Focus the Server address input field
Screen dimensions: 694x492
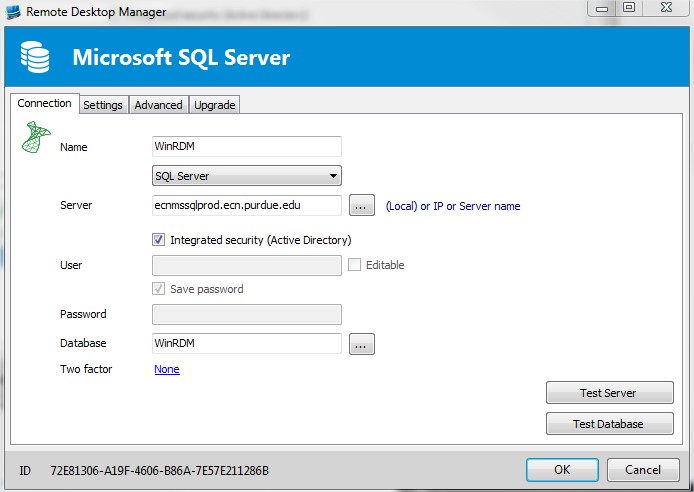point(246,206)
